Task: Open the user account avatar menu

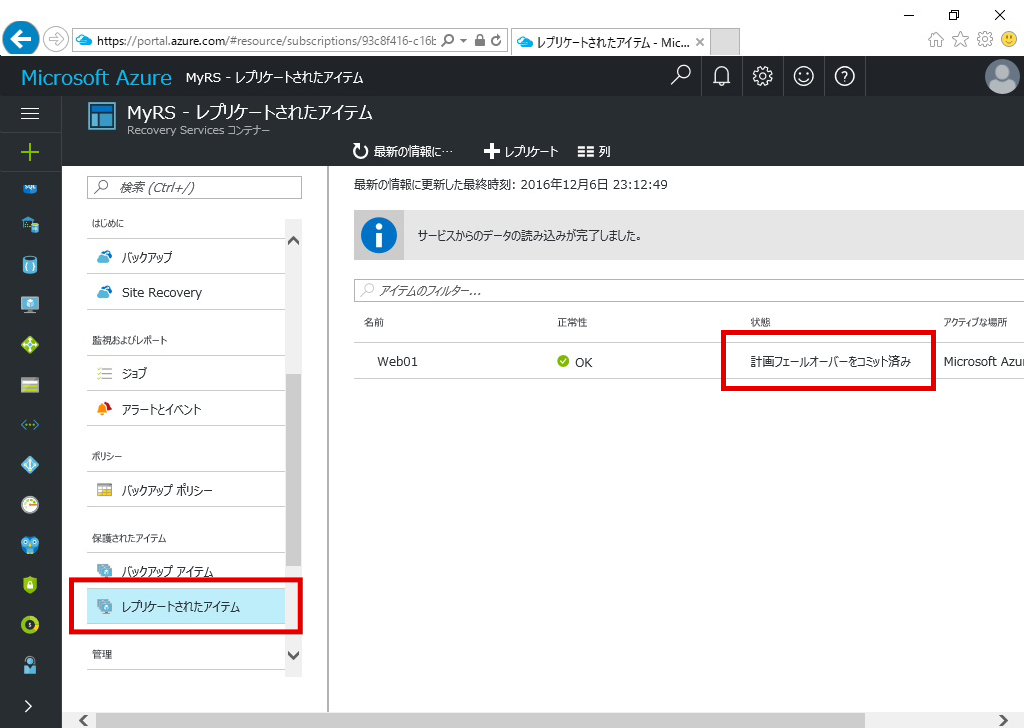Action: (x=1002, y=76)
